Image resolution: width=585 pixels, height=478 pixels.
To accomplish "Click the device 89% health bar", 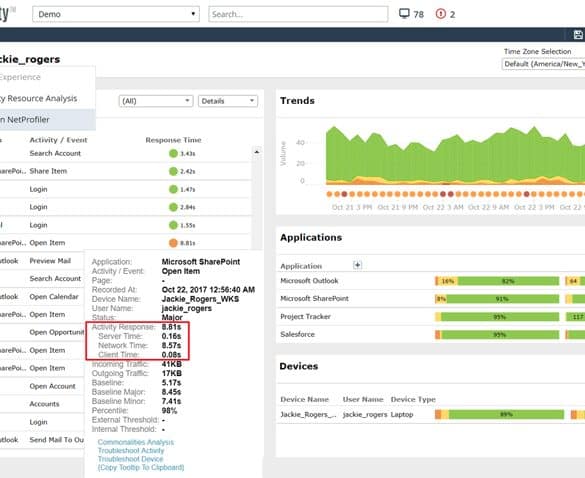I will 506,415.
